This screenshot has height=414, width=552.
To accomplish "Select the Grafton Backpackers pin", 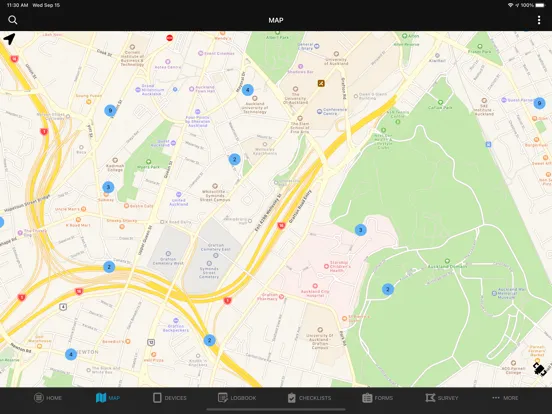I will [x=176, y=320].
